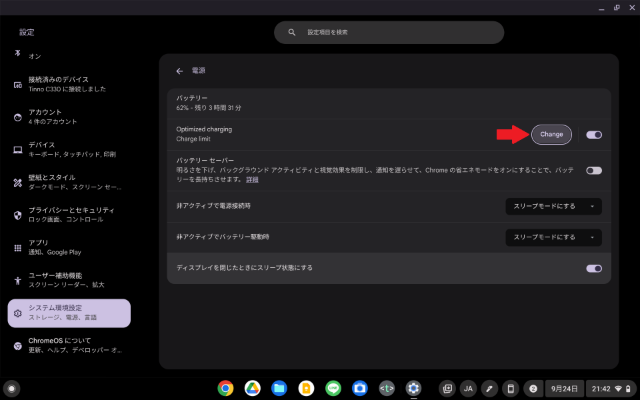The image size is (640, 400).
Task: Open Chrome browser from the shelf
Action: click(x=226, y=387)
